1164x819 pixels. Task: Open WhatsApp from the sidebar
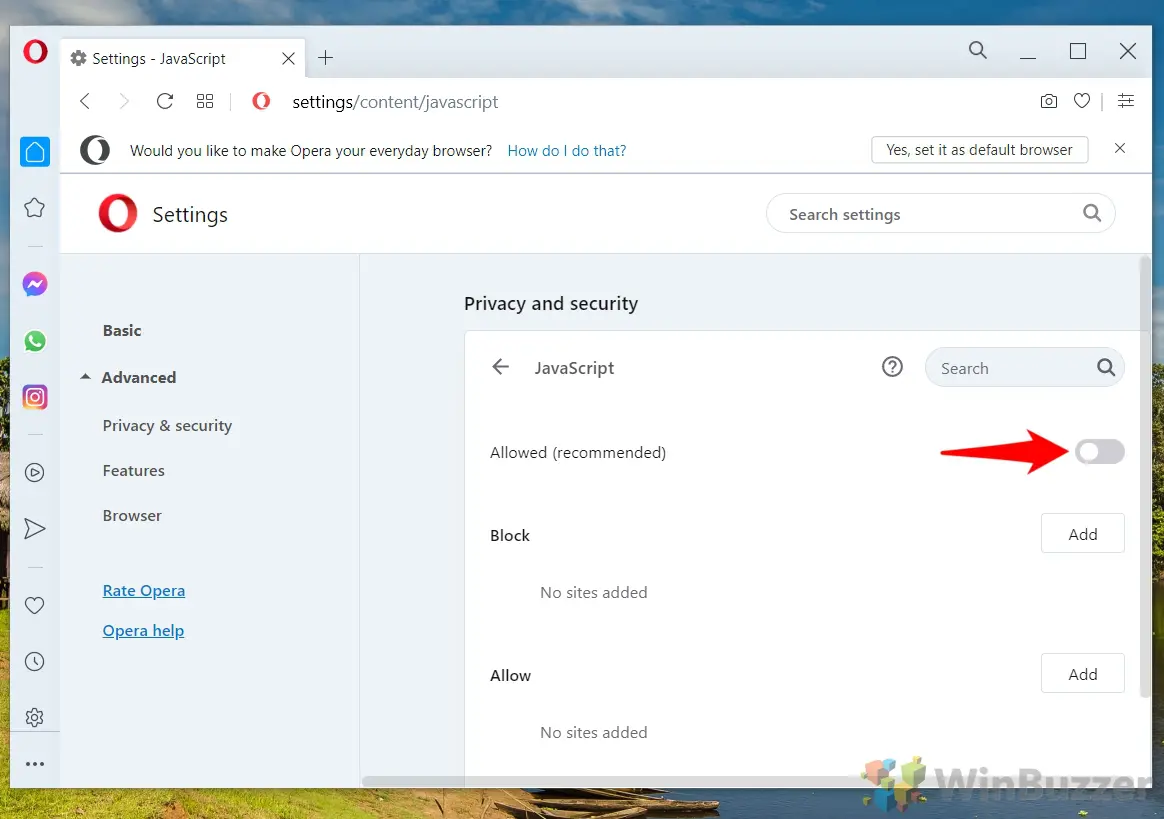click(35, 340)
